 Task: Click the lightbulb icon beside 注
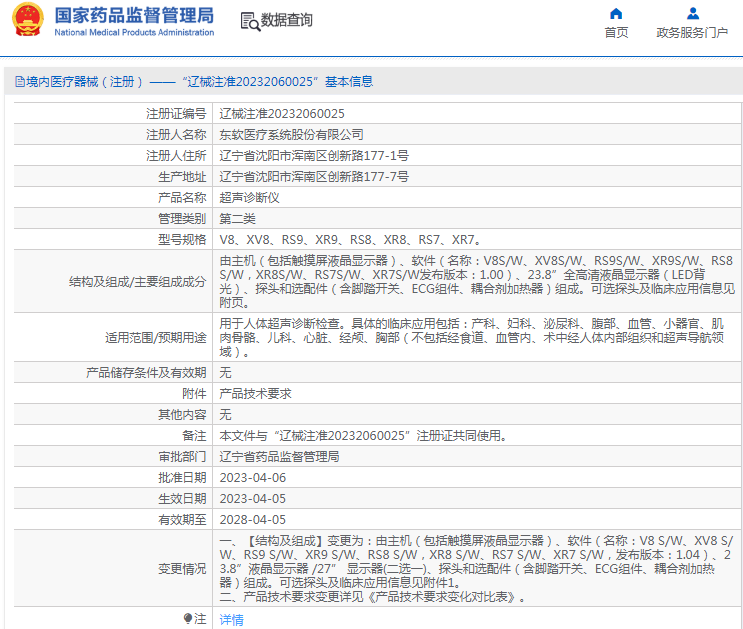[x=187, y=619]
